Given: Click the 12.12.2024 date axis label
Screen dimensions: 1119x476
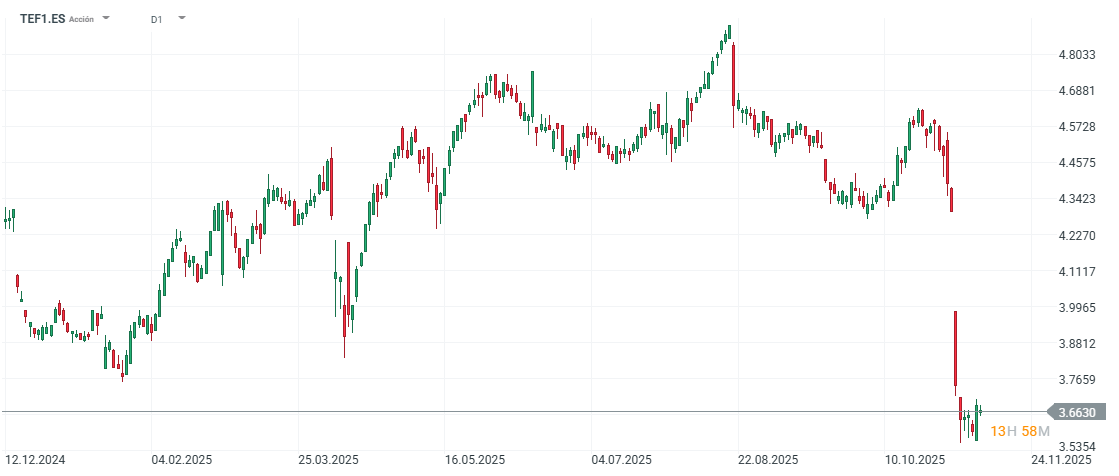Looking at the screenshot, I should pyautogui.click(x=35, y=460).
